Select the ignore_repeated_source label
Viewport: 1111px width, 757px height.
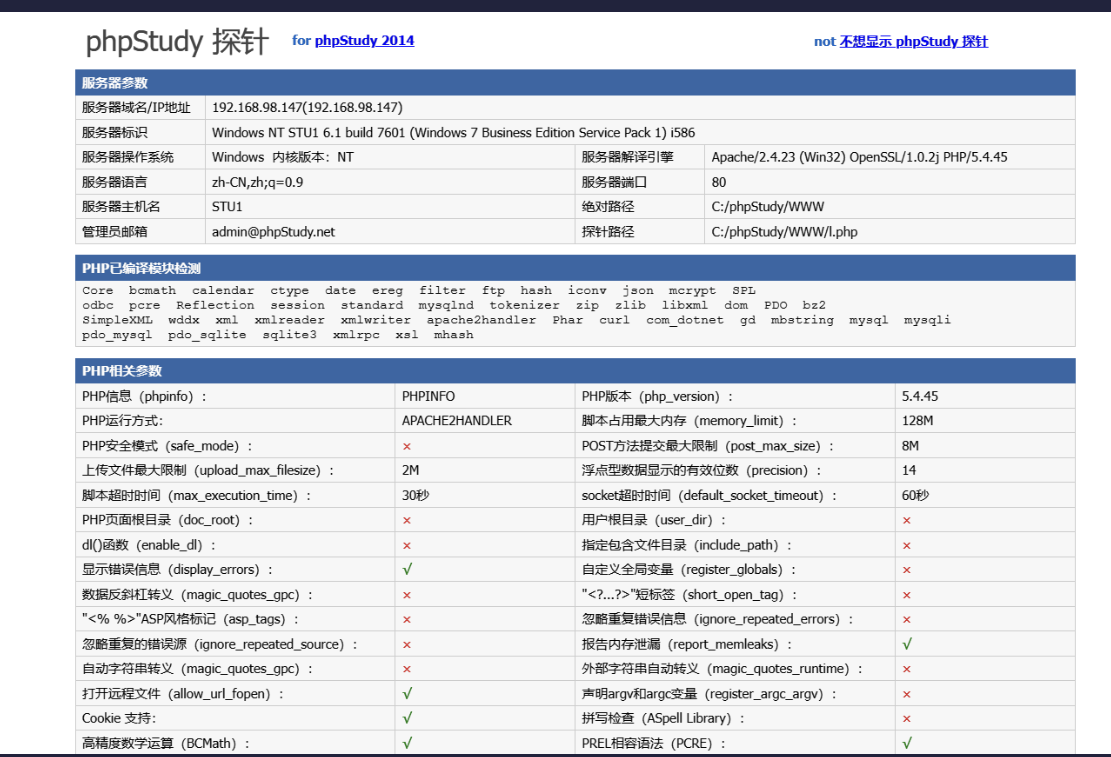[x=220, y=644]
